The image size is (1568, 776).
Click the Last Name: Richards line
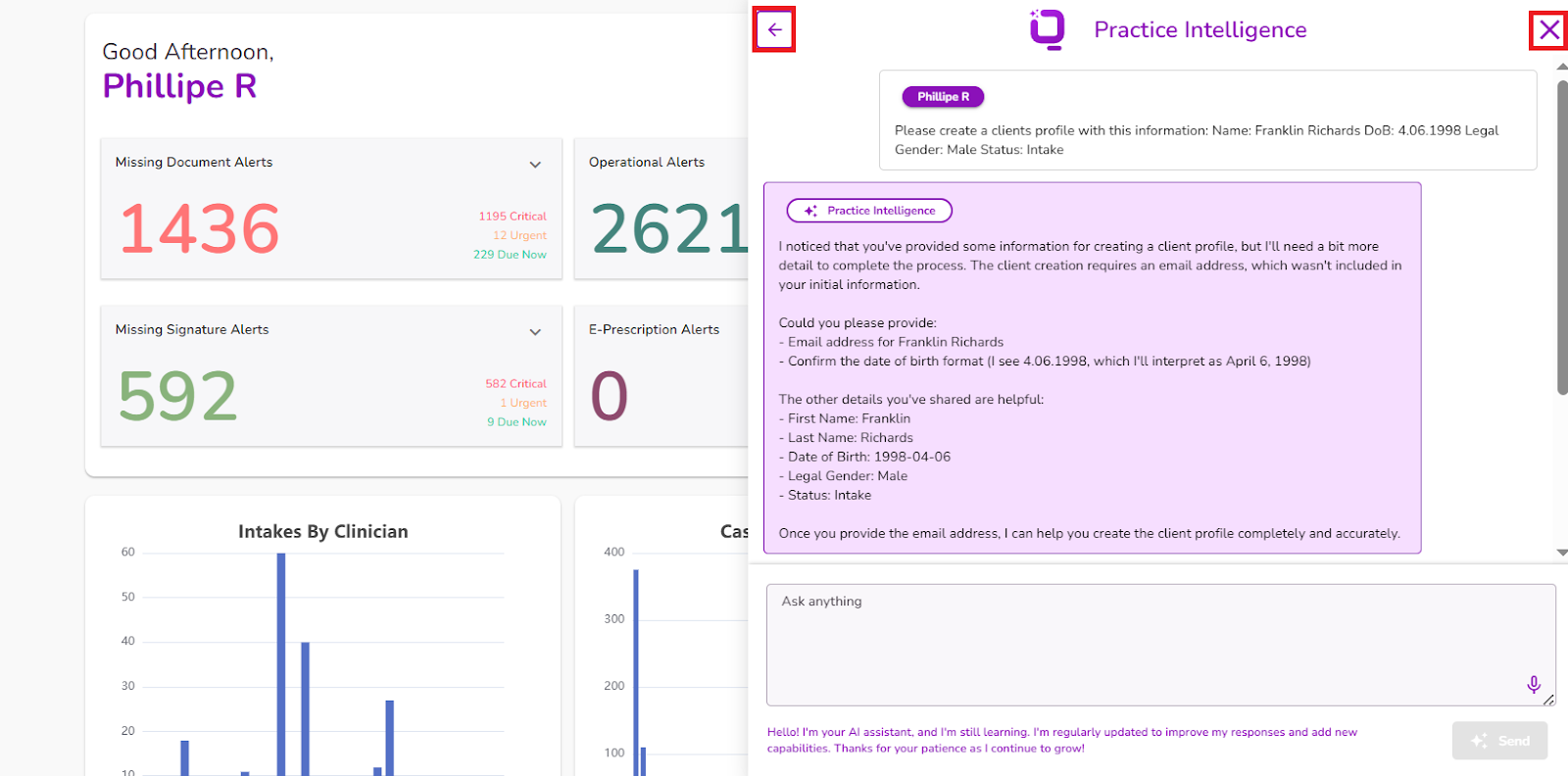[846, 438]
